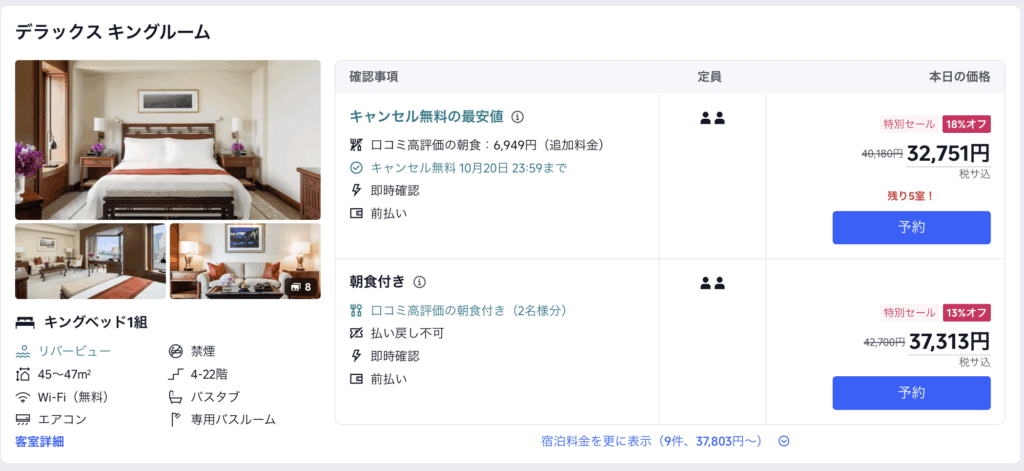Click the river view wave icon
The image size is (1024, 471).
pyautogui.click(x=23, y=351)
